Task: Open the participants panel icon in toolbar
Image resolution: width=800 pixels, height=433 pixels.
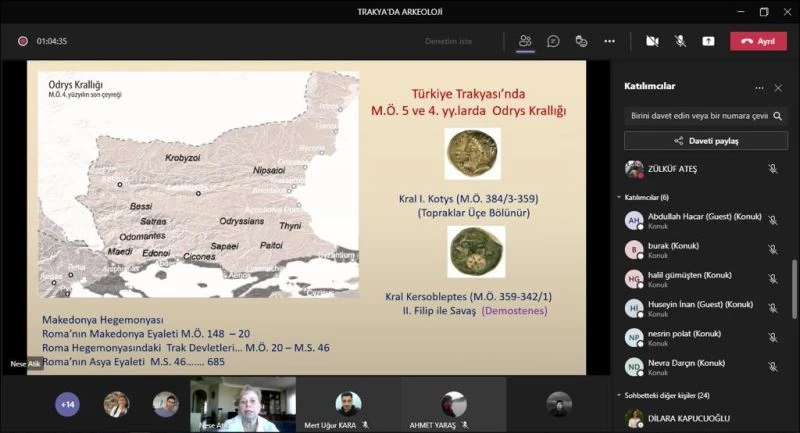Action: pyautogui.click(x=525, y=41)
